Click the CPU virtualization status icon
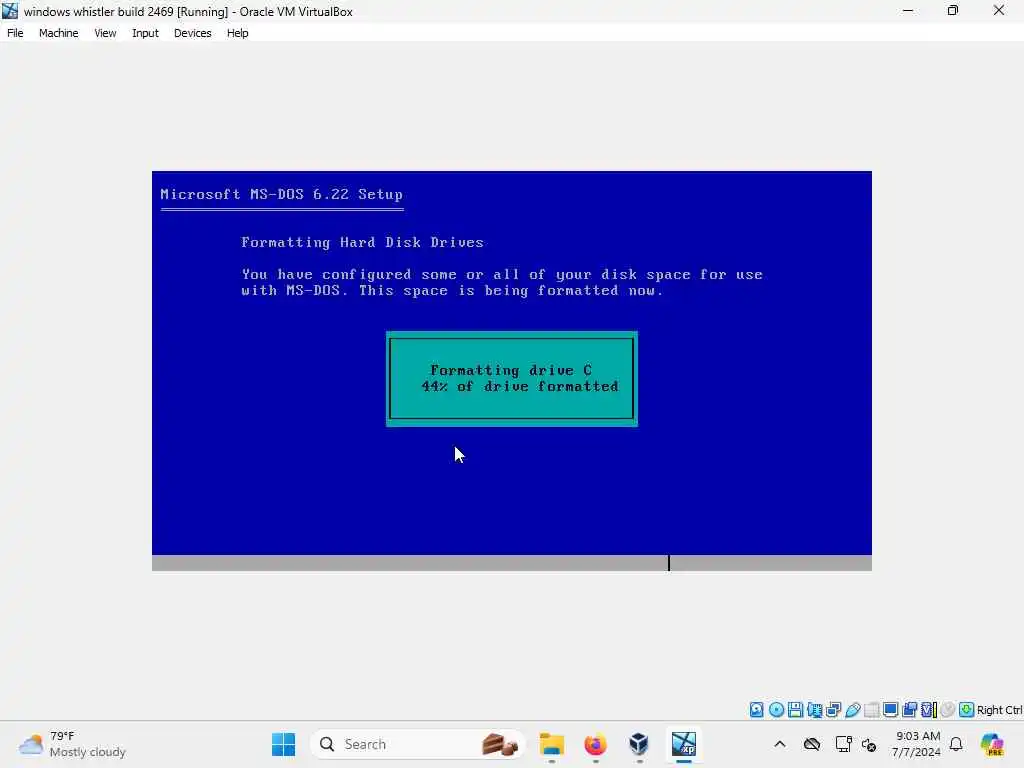1024x768 pixels. (x=929, y=710)
